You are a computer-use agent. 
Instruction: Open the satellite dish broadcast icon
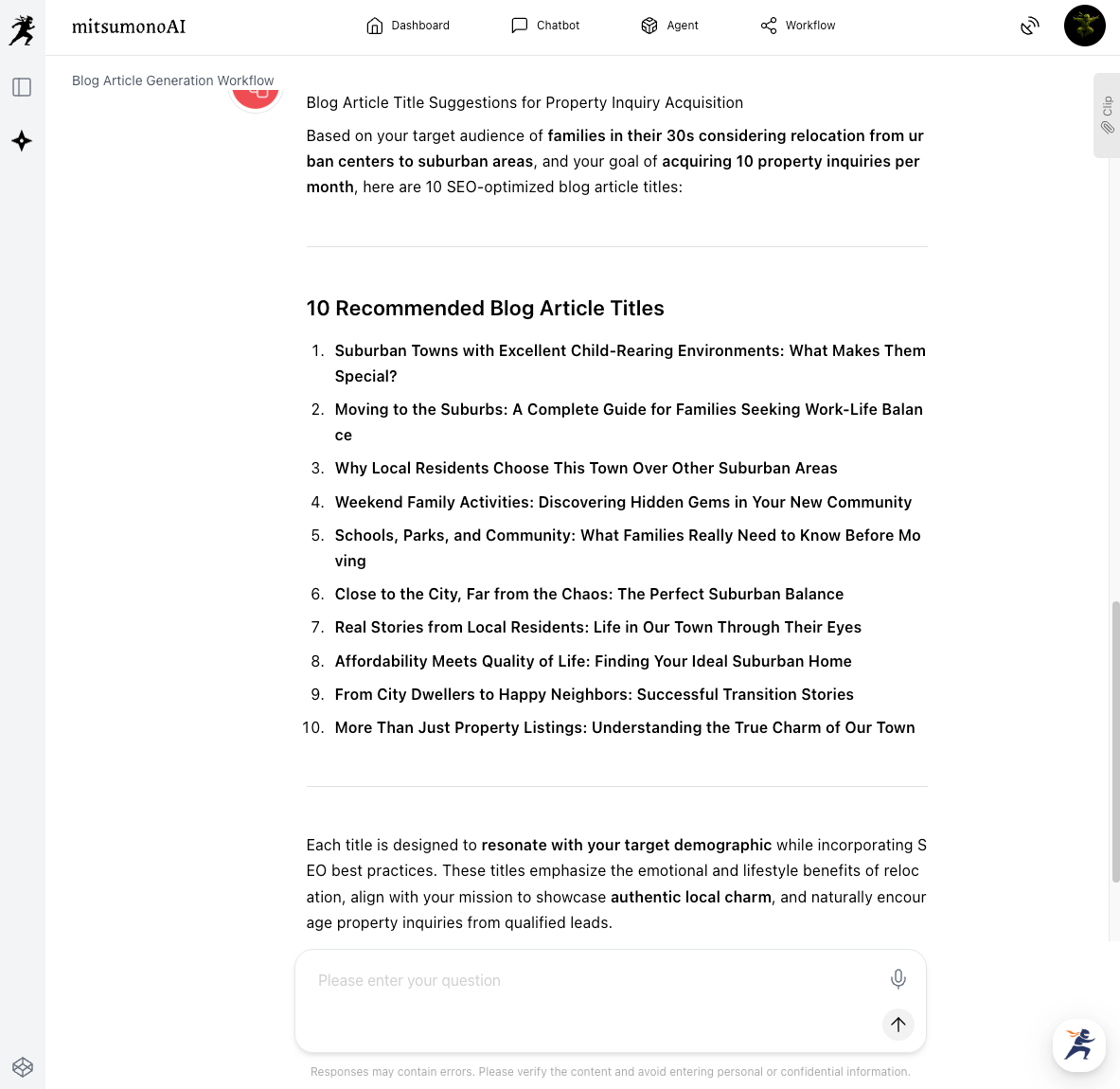(1030, 27)
